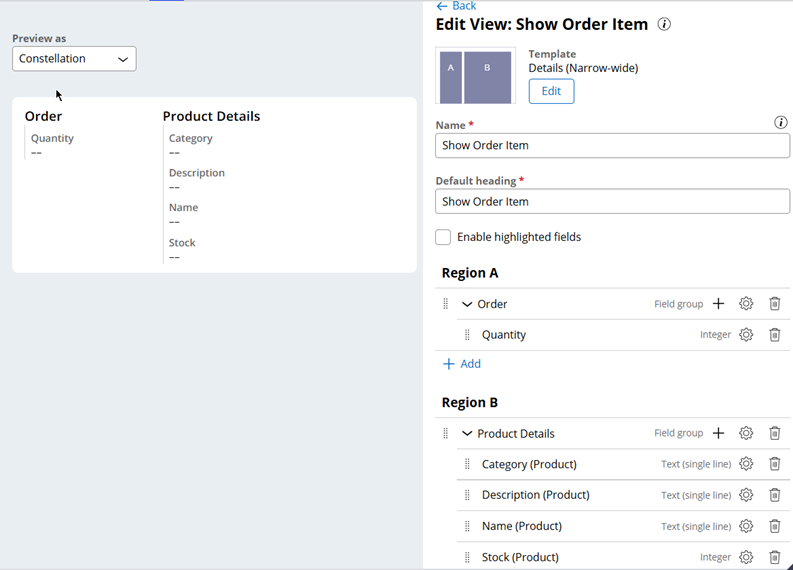Select Description field in preview card
Viewport: 793px width, 570px height.
coord(197,179)
